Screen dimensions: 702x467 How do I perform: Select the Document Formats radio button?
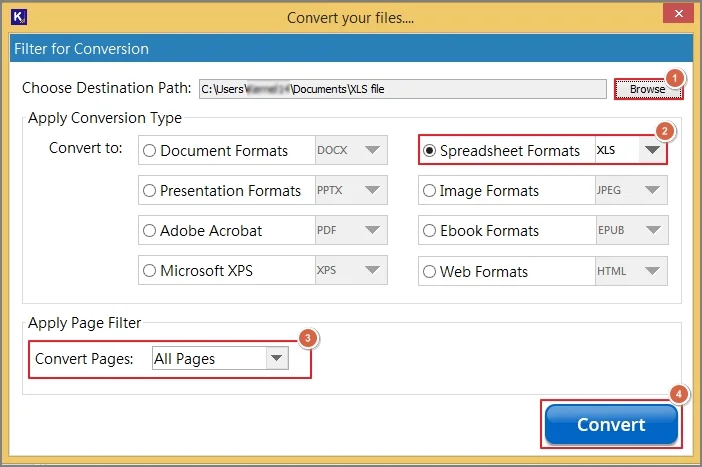click(150, 151)
